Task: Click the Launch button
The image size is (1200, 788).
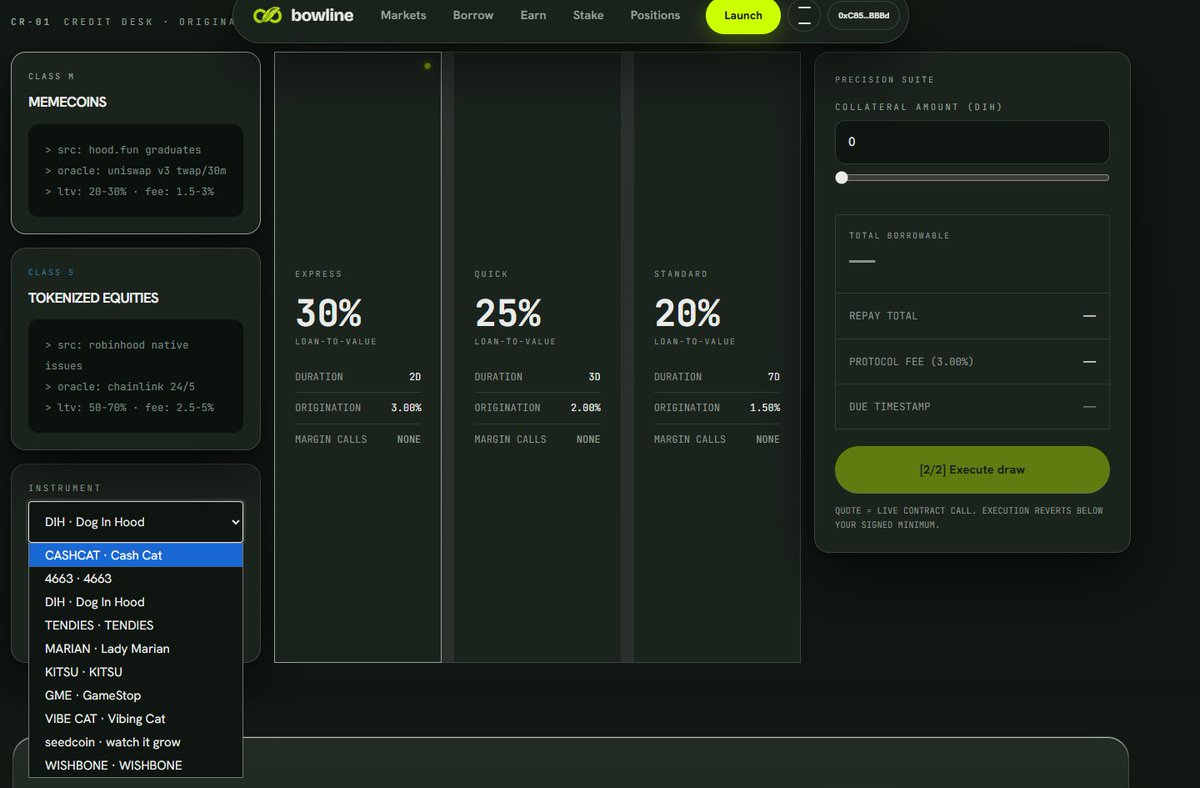Action: point(743,15)
